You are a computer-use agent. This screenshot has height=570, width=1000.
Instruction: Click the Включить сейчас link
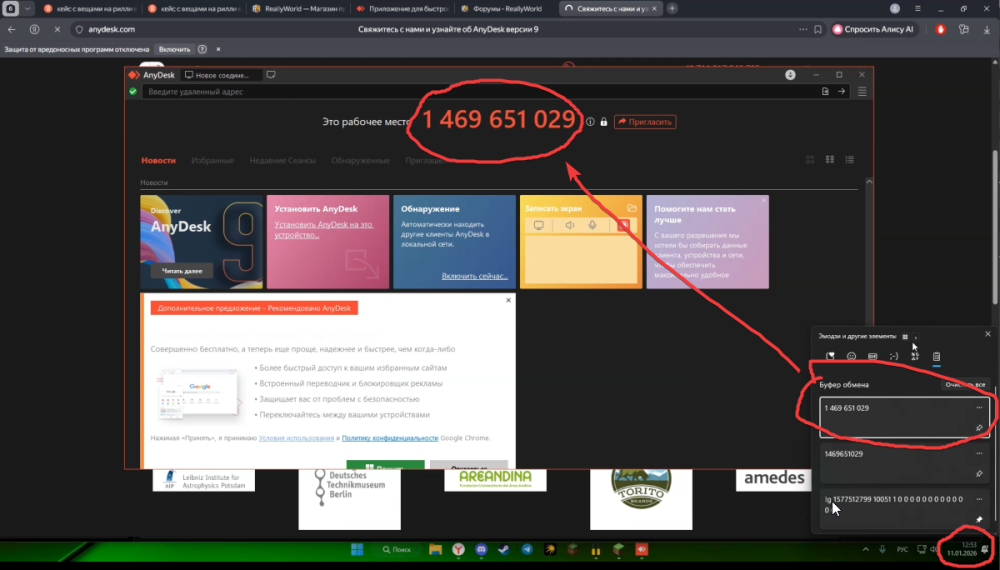tap(474, 276)
